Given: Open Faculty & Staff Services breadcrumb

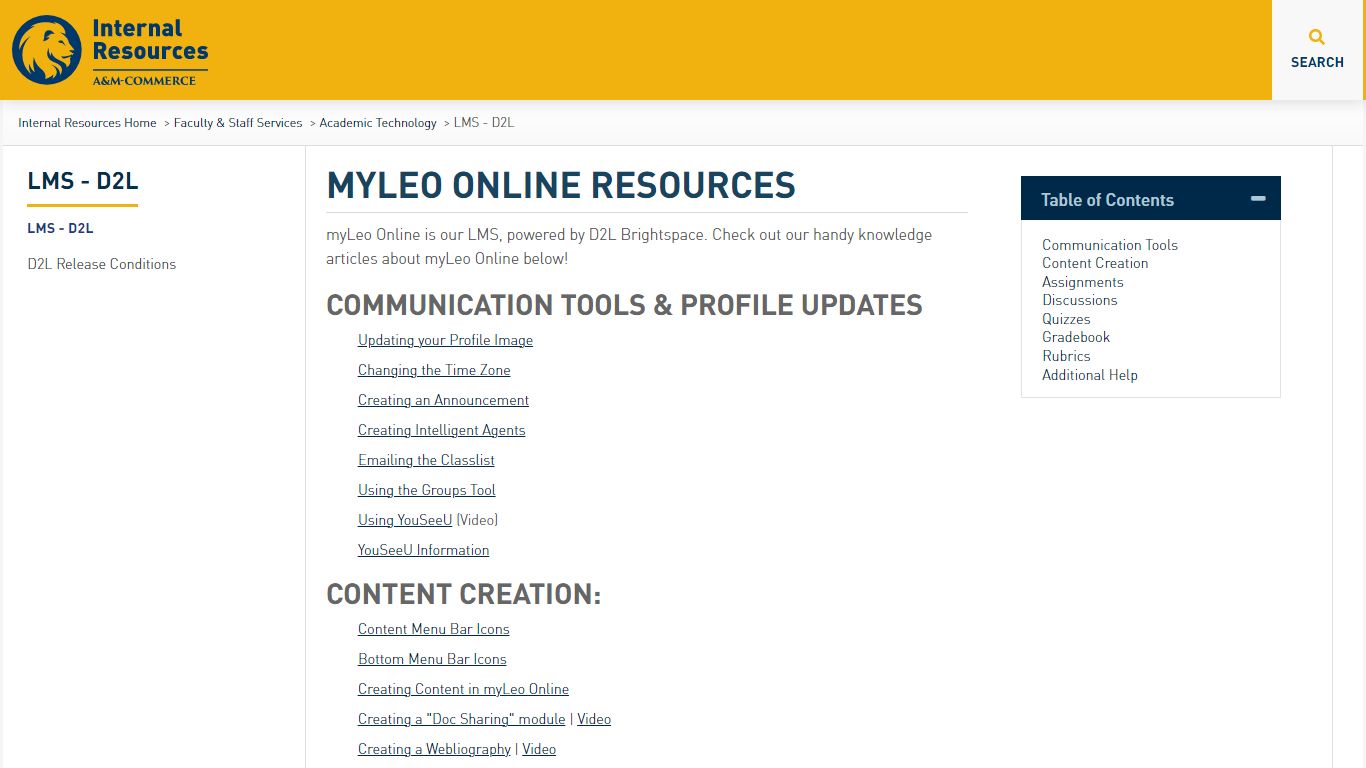Looking at the screenshot, I should [x=238, y=123].
